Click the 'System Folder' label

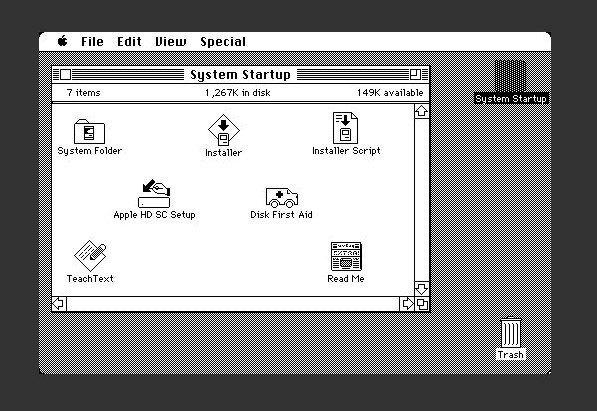point(89,151)
